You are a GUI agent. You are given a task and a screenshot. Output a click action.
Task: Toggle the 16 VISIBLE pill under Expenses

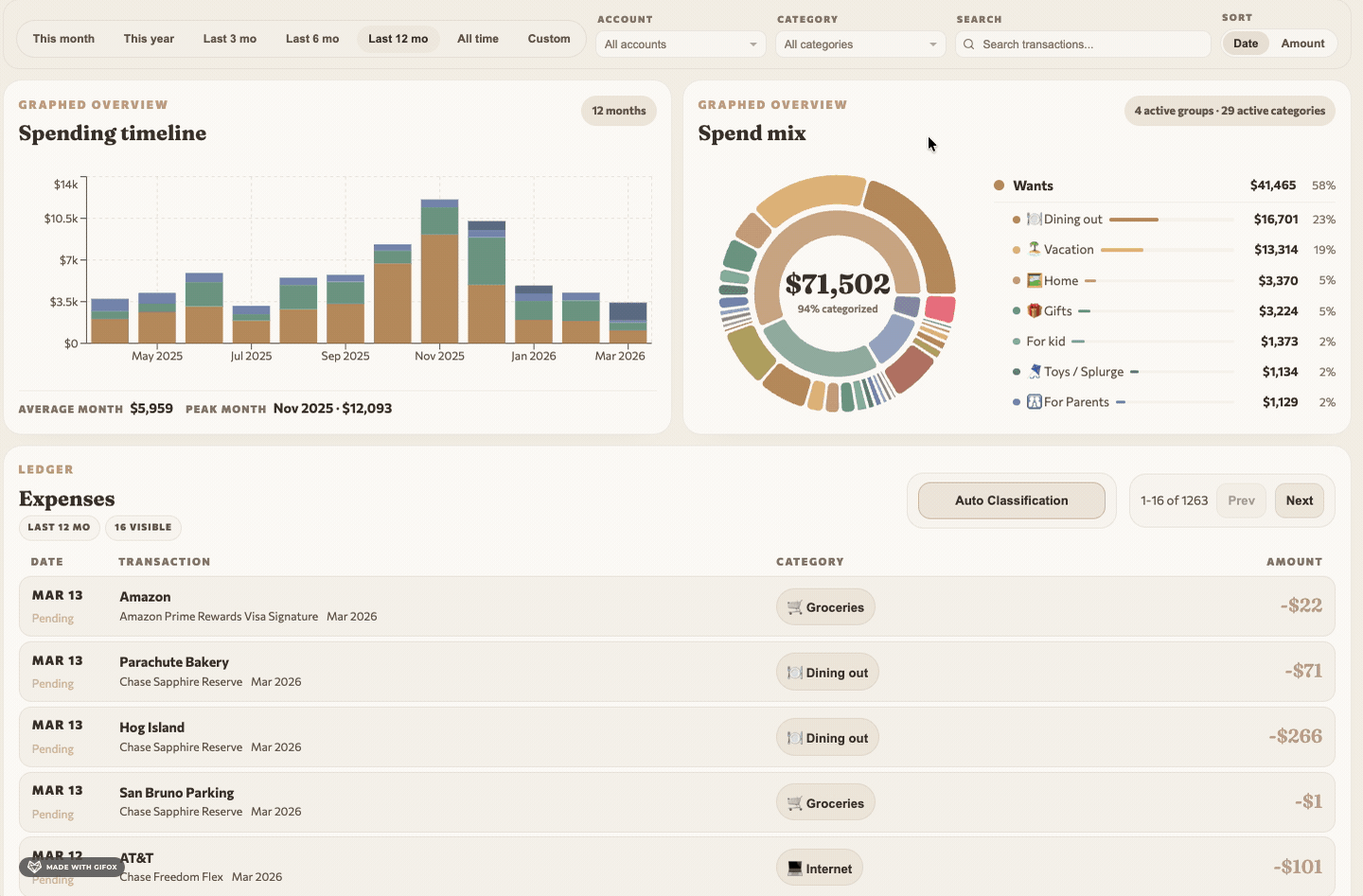pyautogui.click(x=143, y=527)
